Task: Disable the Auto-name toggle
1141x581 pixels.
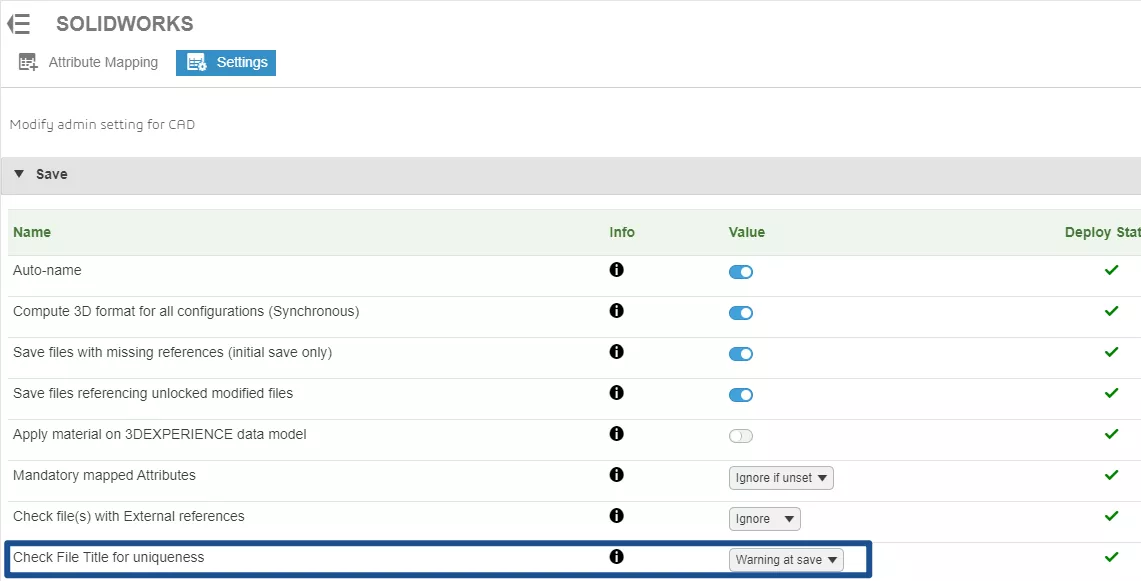Action: (x=741, y=272)
